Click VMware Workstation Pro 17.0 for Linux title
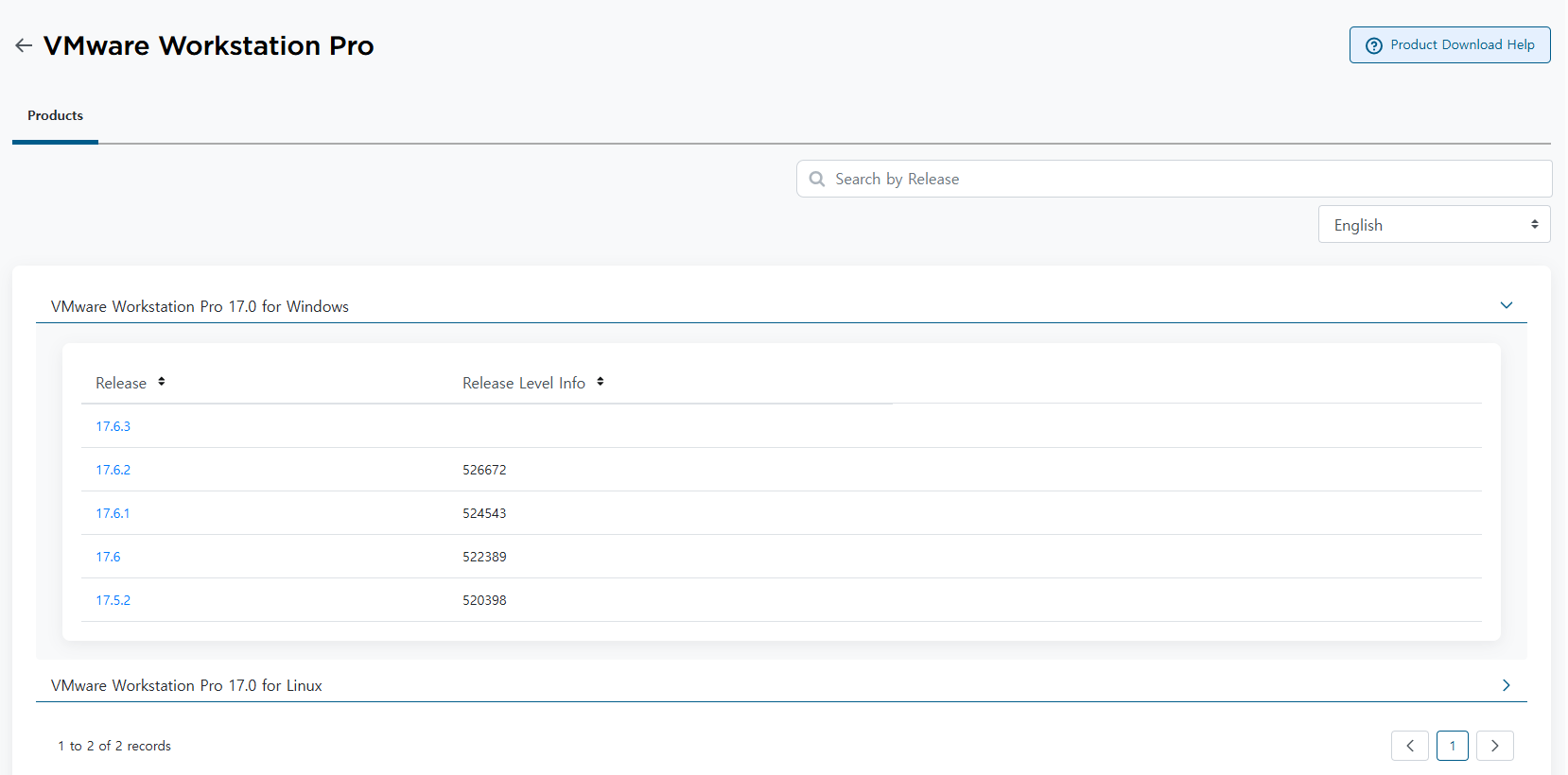Screen dimensions: 1568x775 pyautogui.click(x=186, y=685)
